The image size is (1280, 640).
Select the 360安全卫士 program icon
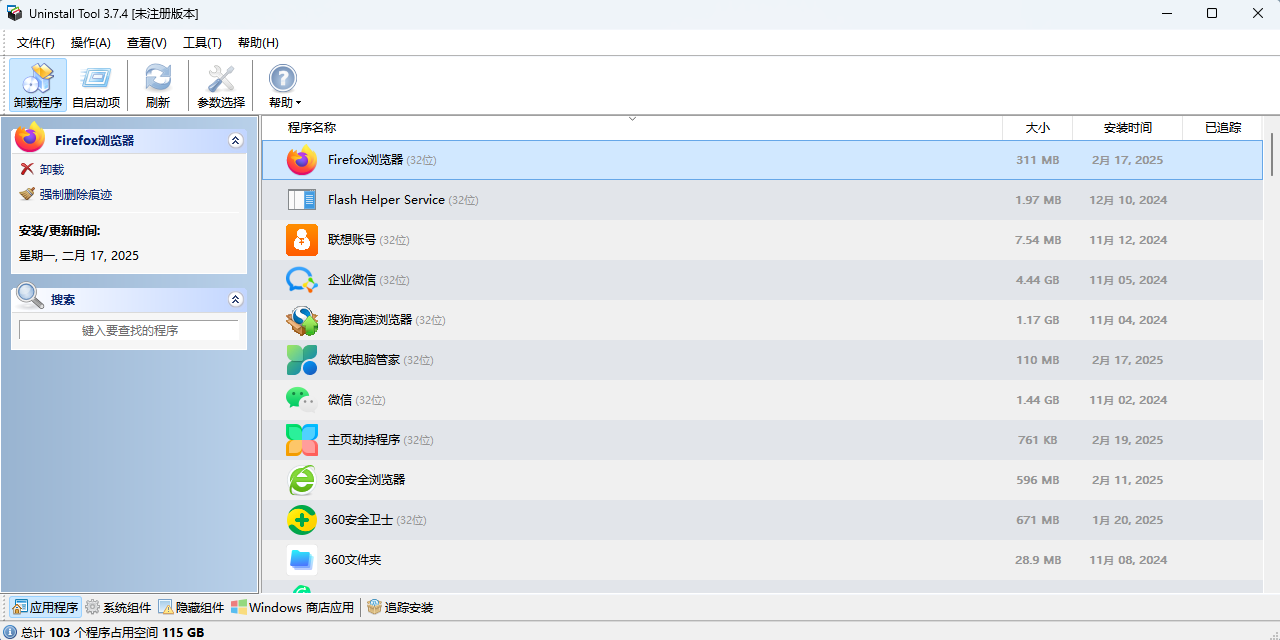(301, 520)
